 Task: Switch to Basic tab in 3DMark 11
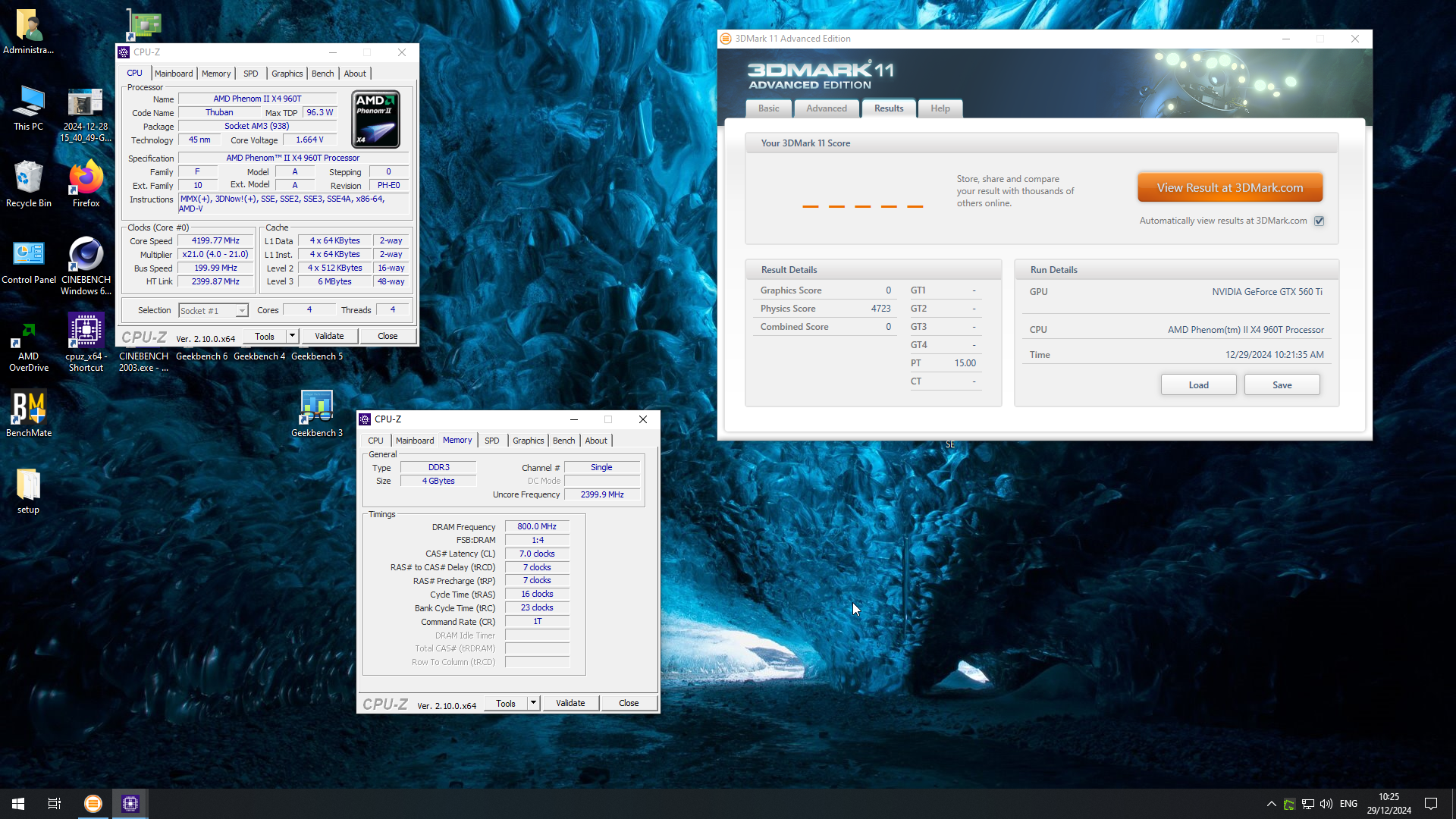click(x=769, y=108)
